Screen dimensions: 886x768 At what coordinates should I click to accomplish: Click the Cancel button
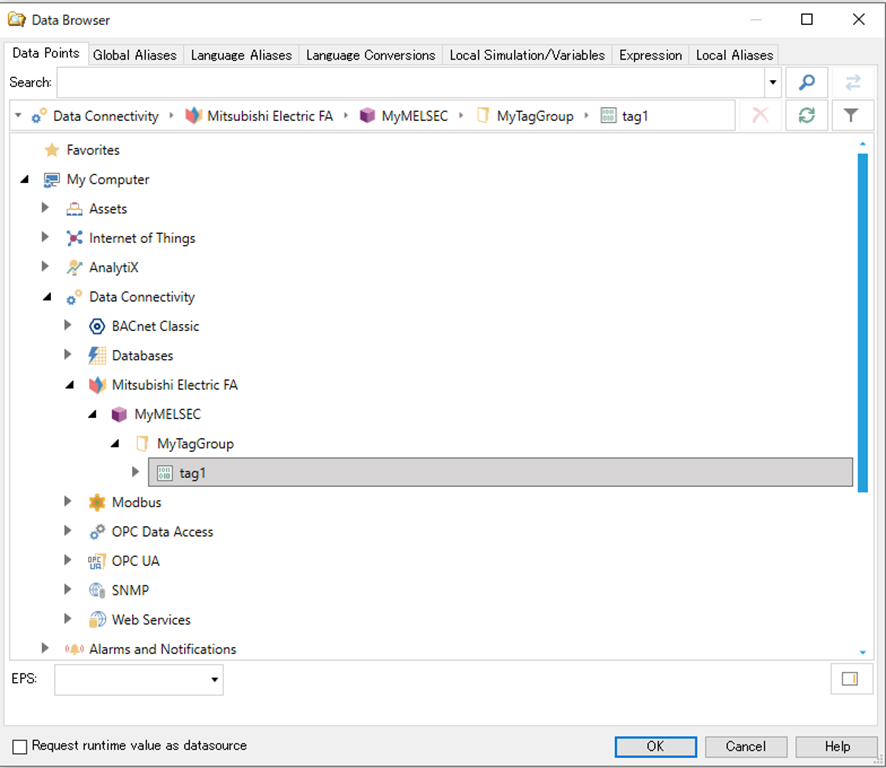point(746,747)
